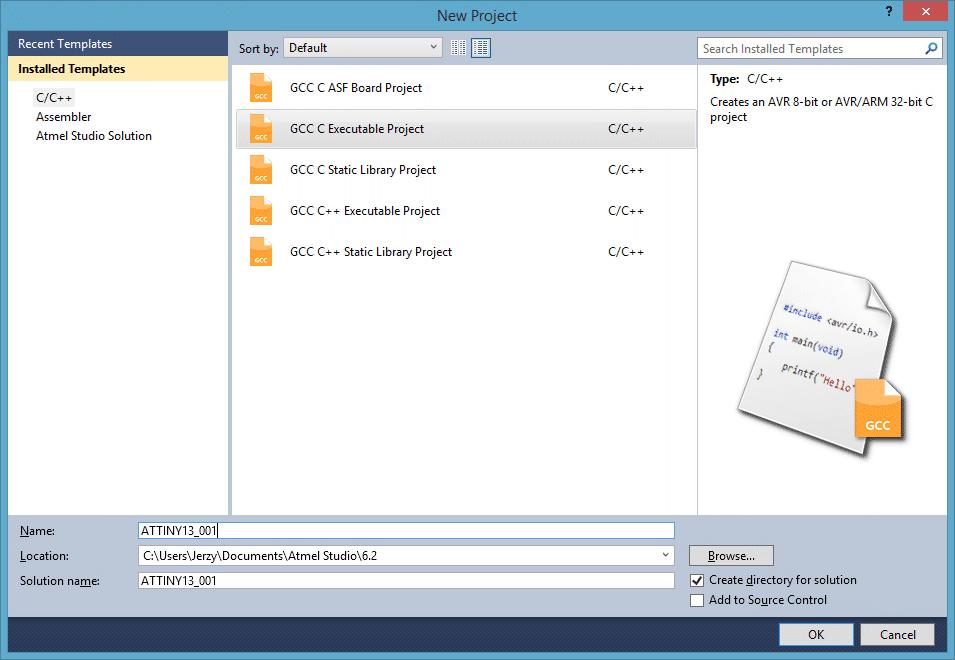Viewport: 955px width, 660px height.
Task: Click the GCC C ASF Board Project icon
Action: 261,88
